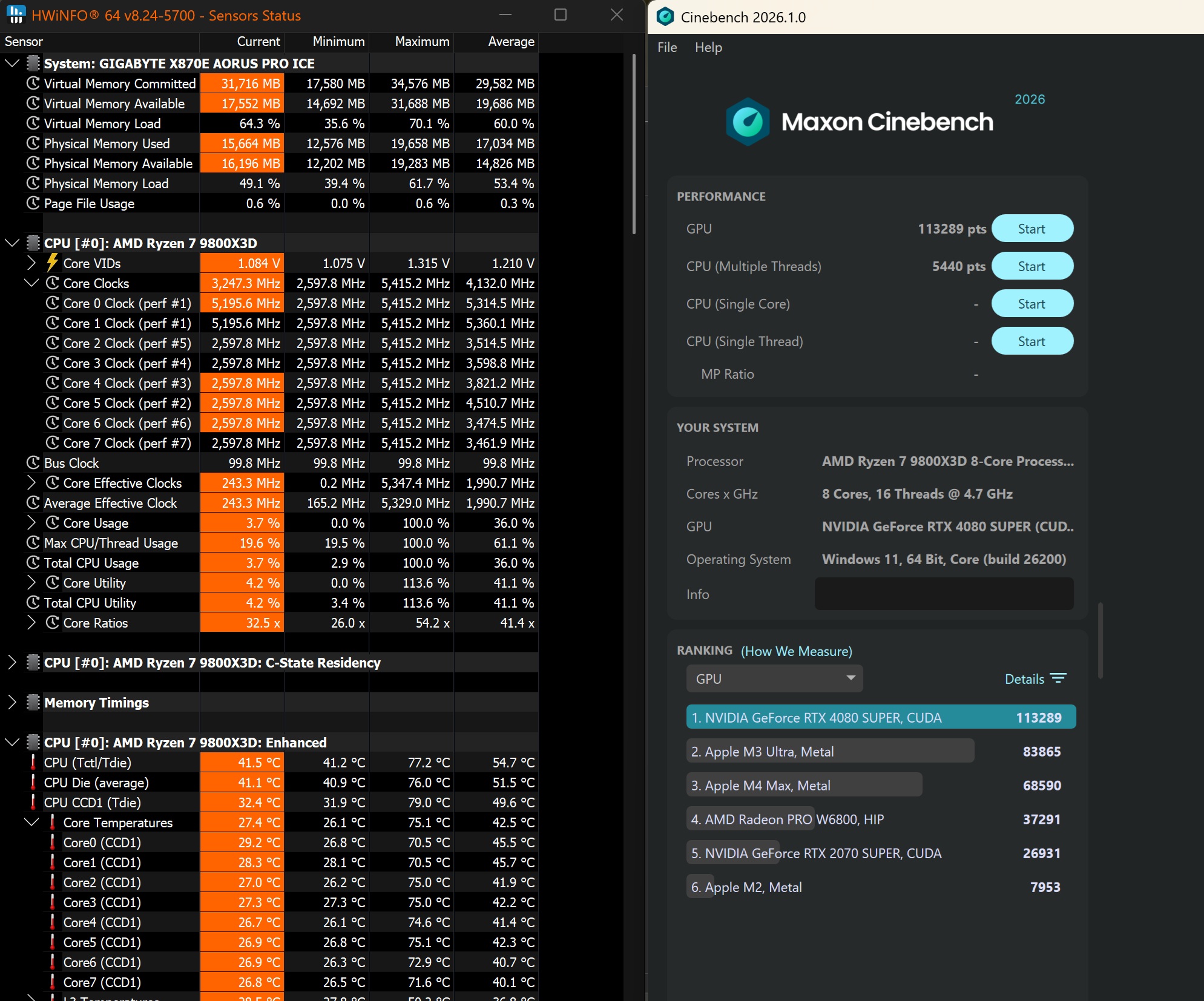Screen dimensions: 1204x1001
Task: Open the GPU ranking dropdown
Action: [x=774, y=678]
